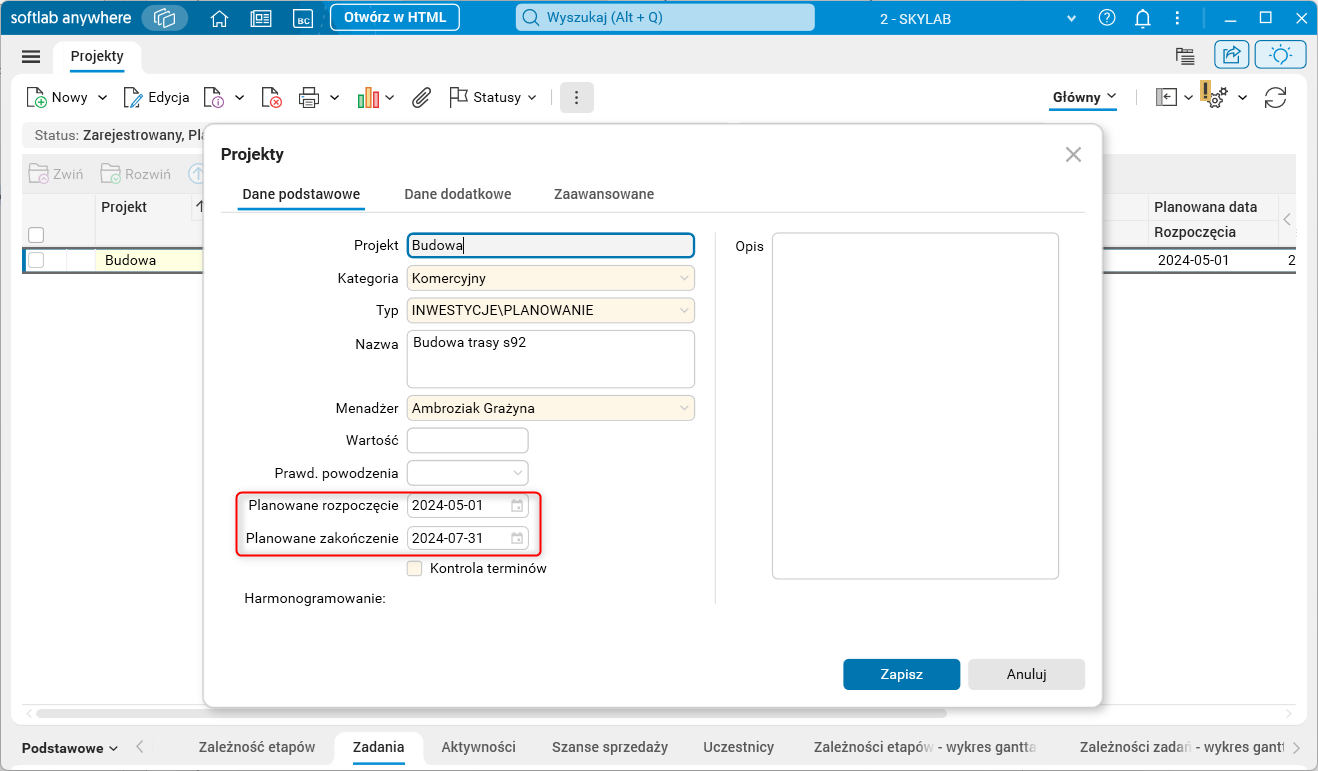This screenshot has height=771, width=1318.
Task: Open the Szanse sprzedaży bottom tab
Action: coord(610,747)
